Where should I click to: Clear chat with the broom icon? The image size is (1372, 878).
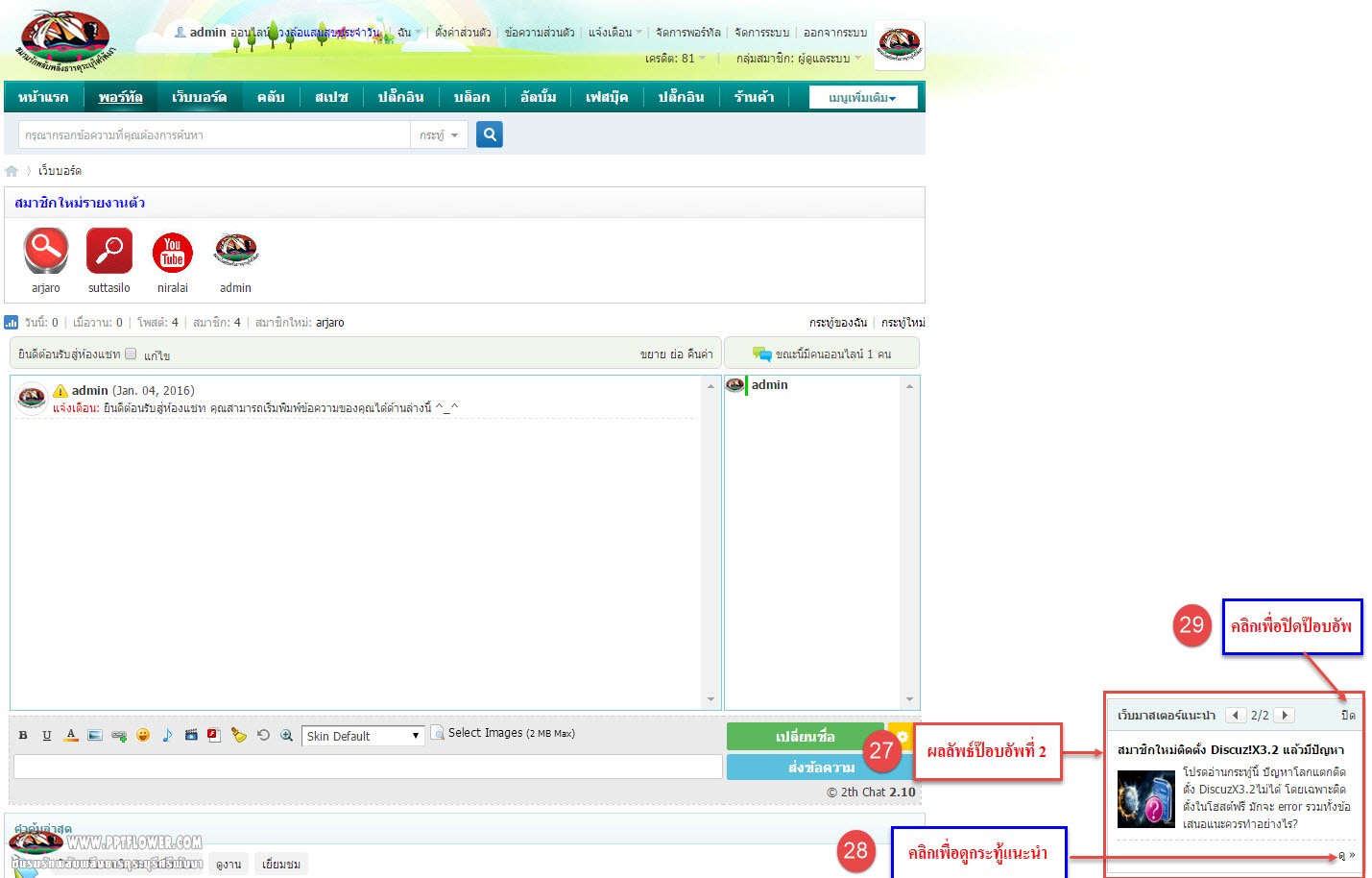click(x=238, y=736)
